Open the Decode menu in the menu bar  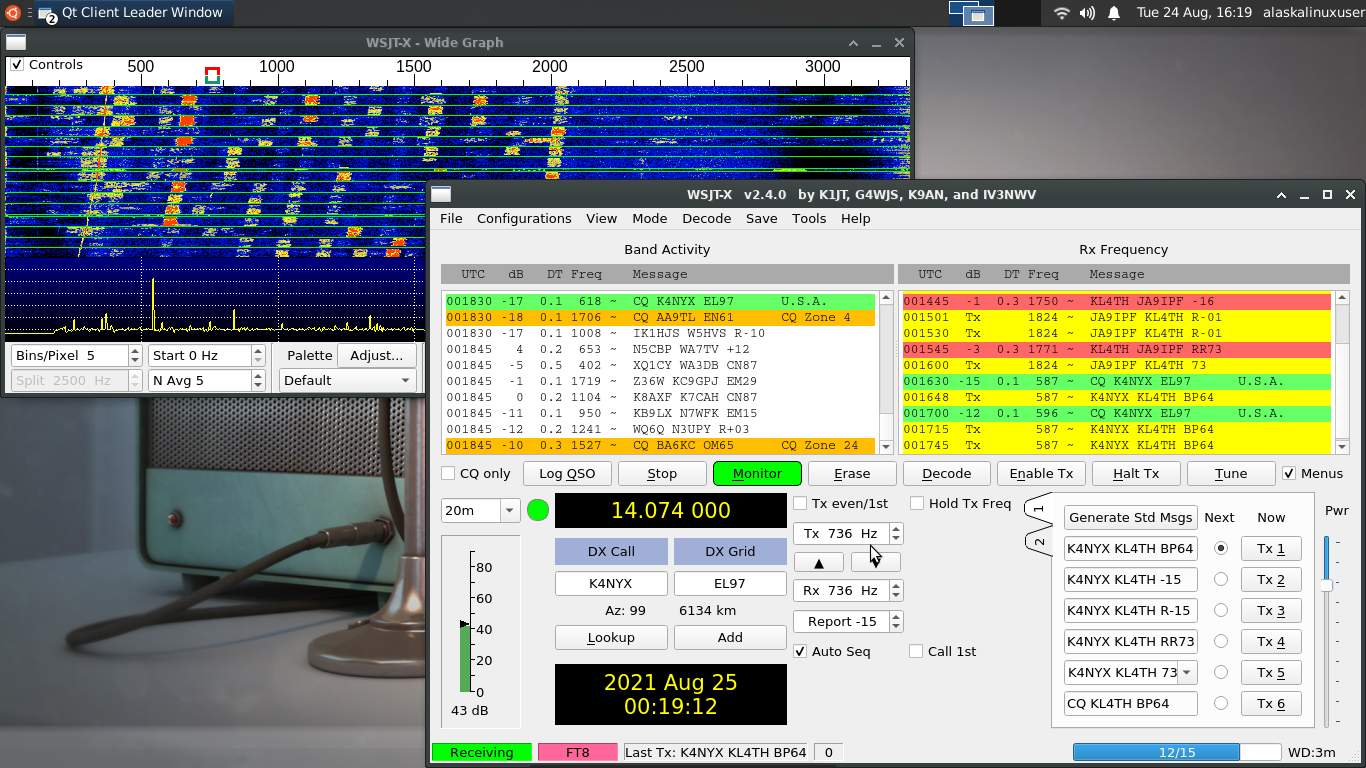tap(706, 218)
